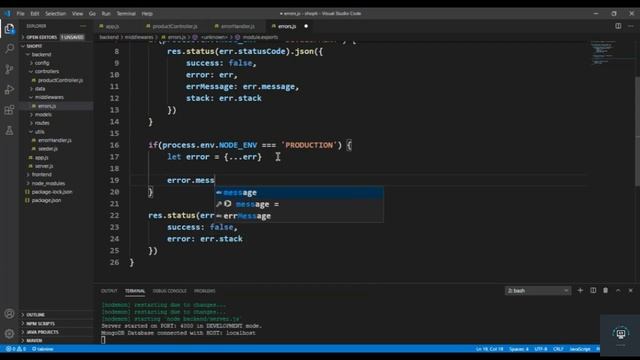Open the View menu
Image resolution: width=640 pixels, height=360 pixels.
78,13
